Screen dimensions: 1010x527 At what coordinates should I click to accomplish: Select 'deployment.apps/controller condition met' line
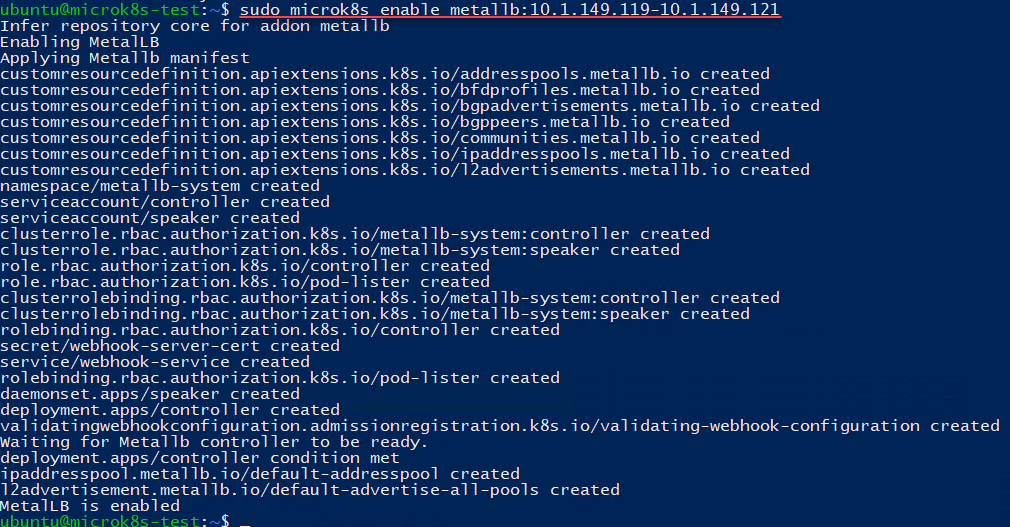click(x=200, y=458)
